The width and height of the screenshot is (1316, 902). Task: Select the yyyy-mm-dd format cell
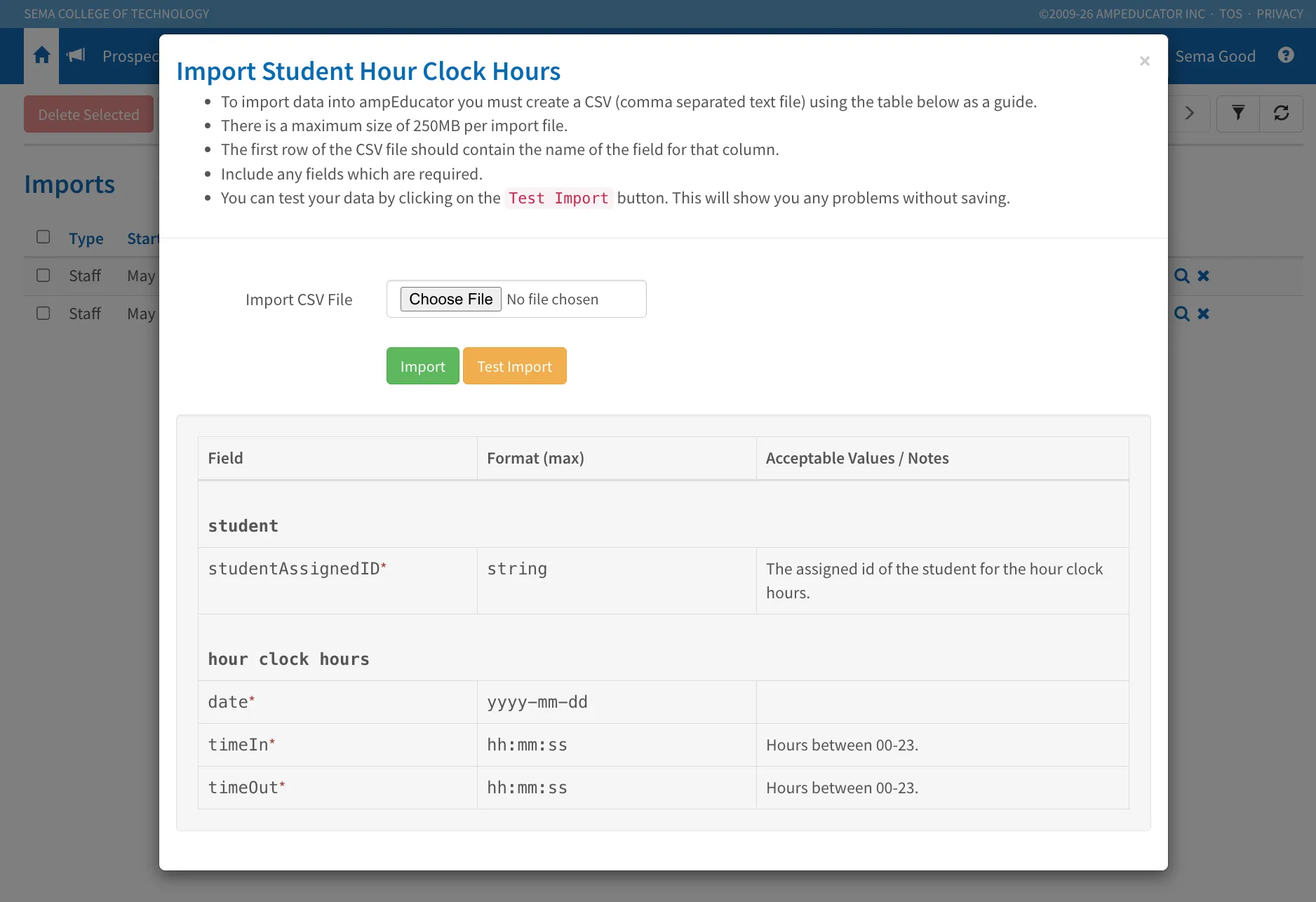pyautogui.click(x=617, y=702)
